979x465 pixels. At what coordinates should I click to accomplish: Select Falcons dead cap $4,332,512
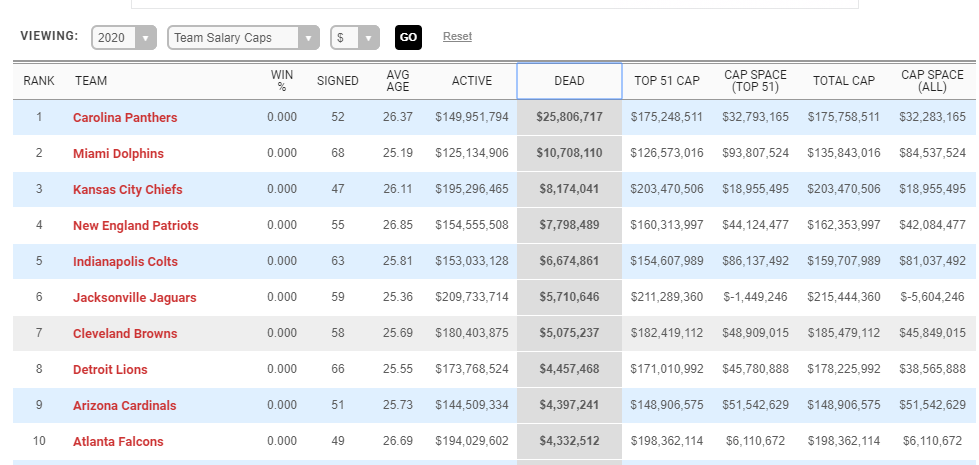pyautogui.click(x=569, y=441)
